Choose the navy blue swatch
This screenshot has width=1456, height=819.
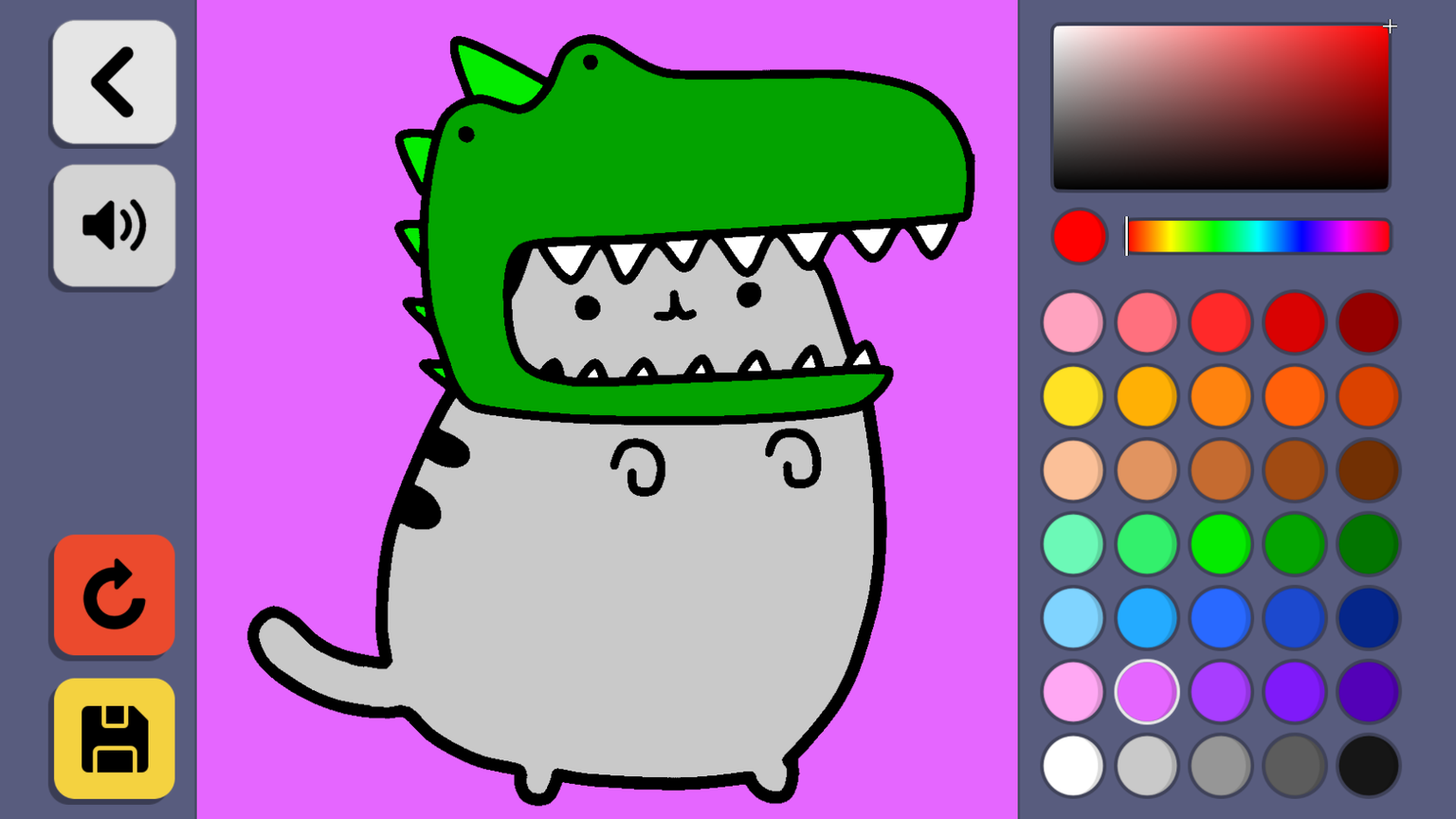tap(1369, 618)
